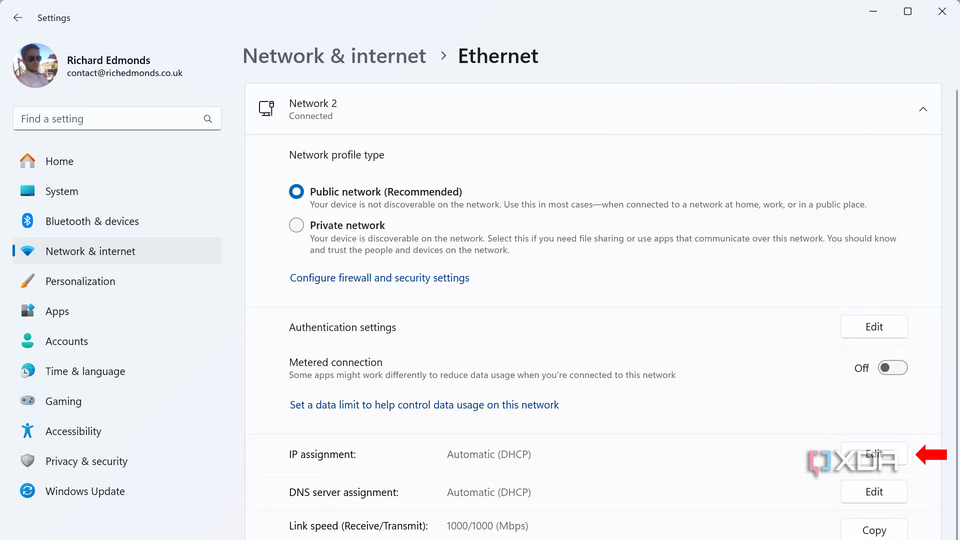Click the Time & language globe icon
Viewport: 960px width, 540px height.
click(x=28, y=371)
